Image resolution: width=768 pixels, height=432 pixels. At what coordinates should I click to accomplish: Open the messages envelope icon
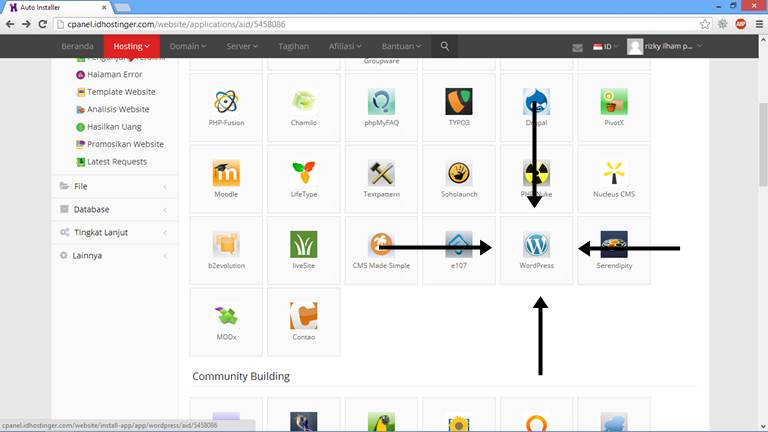click(577, 47)
